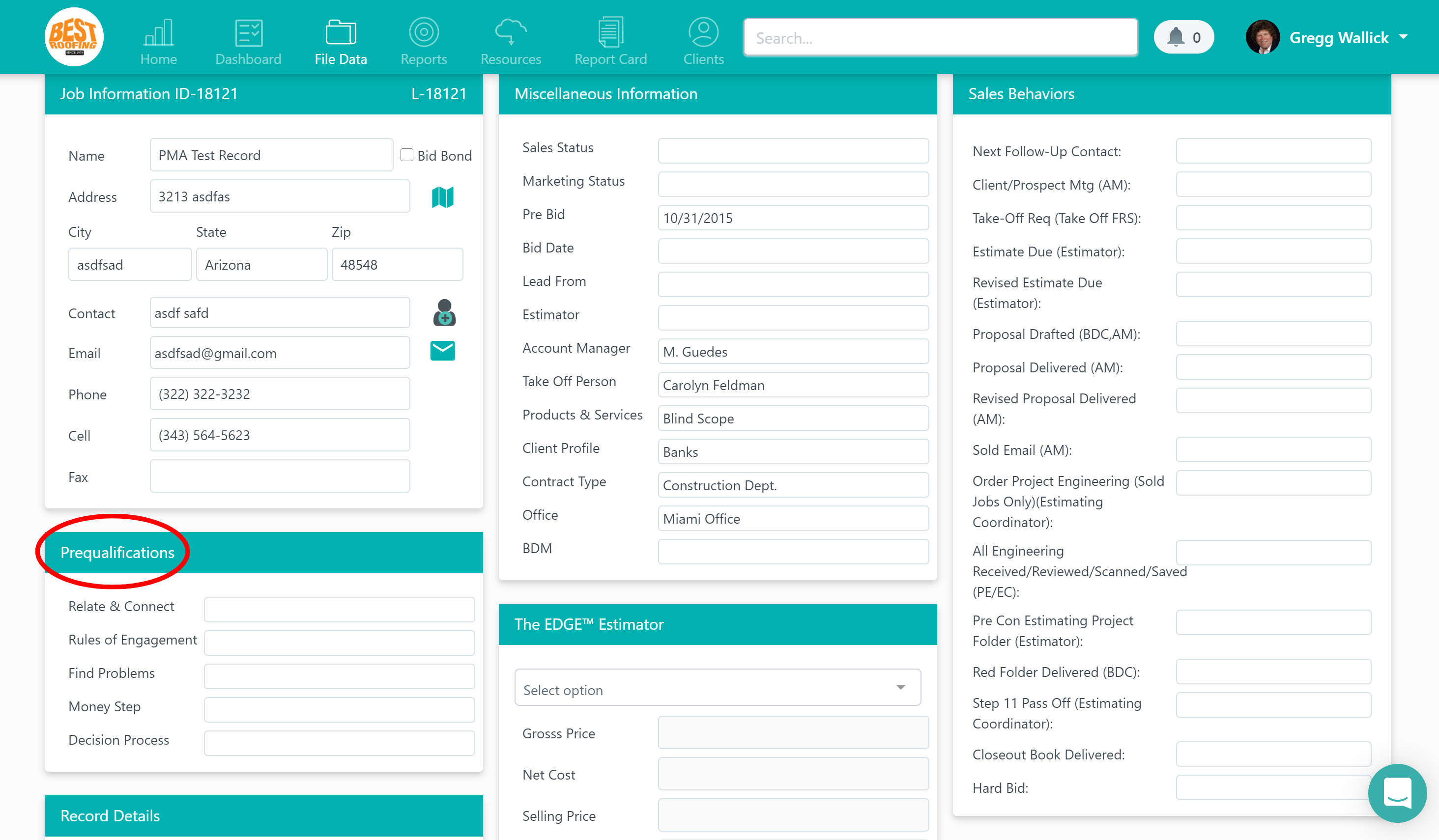This screenshot has width=1439, height=840.
Task: Open map icon beside Address field
Action: click(x=442, y=197)
